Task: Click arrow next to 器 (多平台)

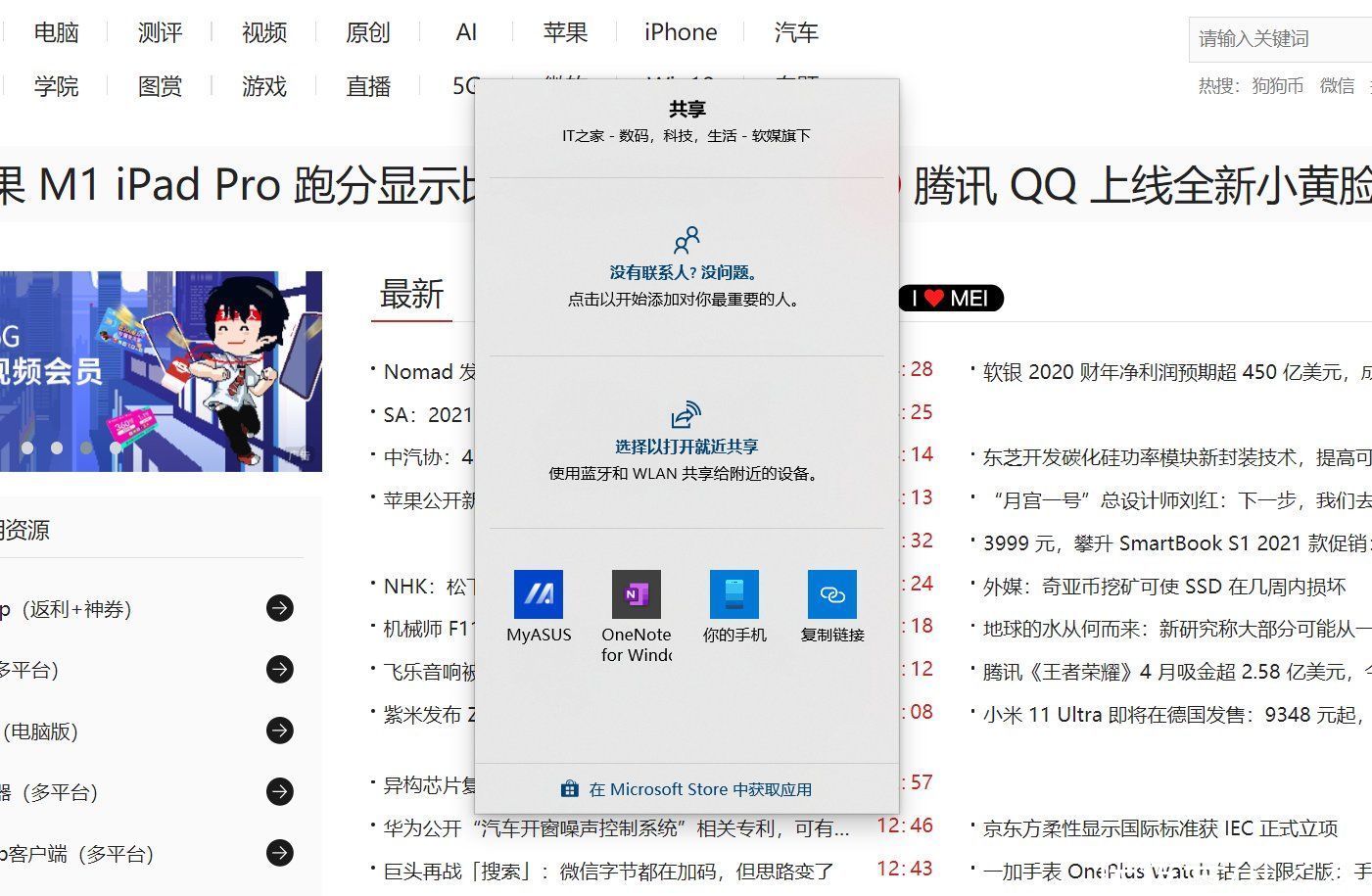Action: (280, 790)
